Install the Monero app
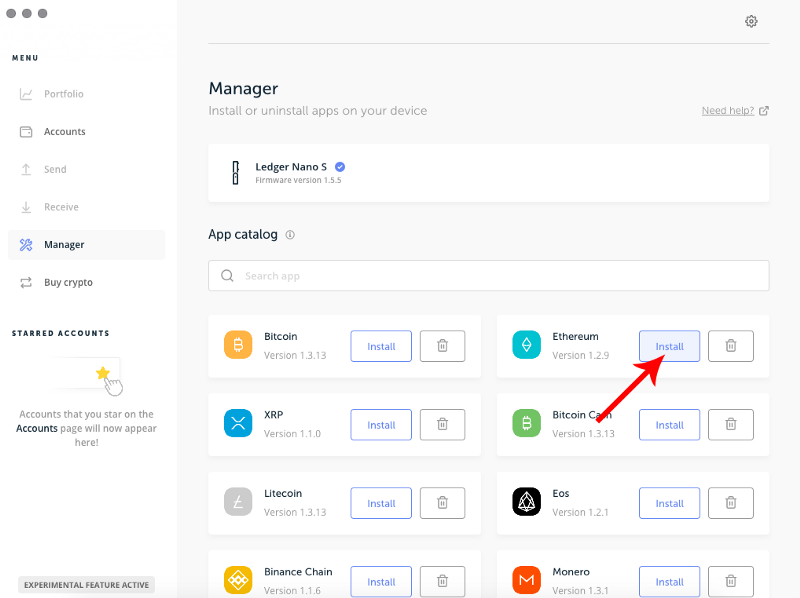 pos(669,582)
